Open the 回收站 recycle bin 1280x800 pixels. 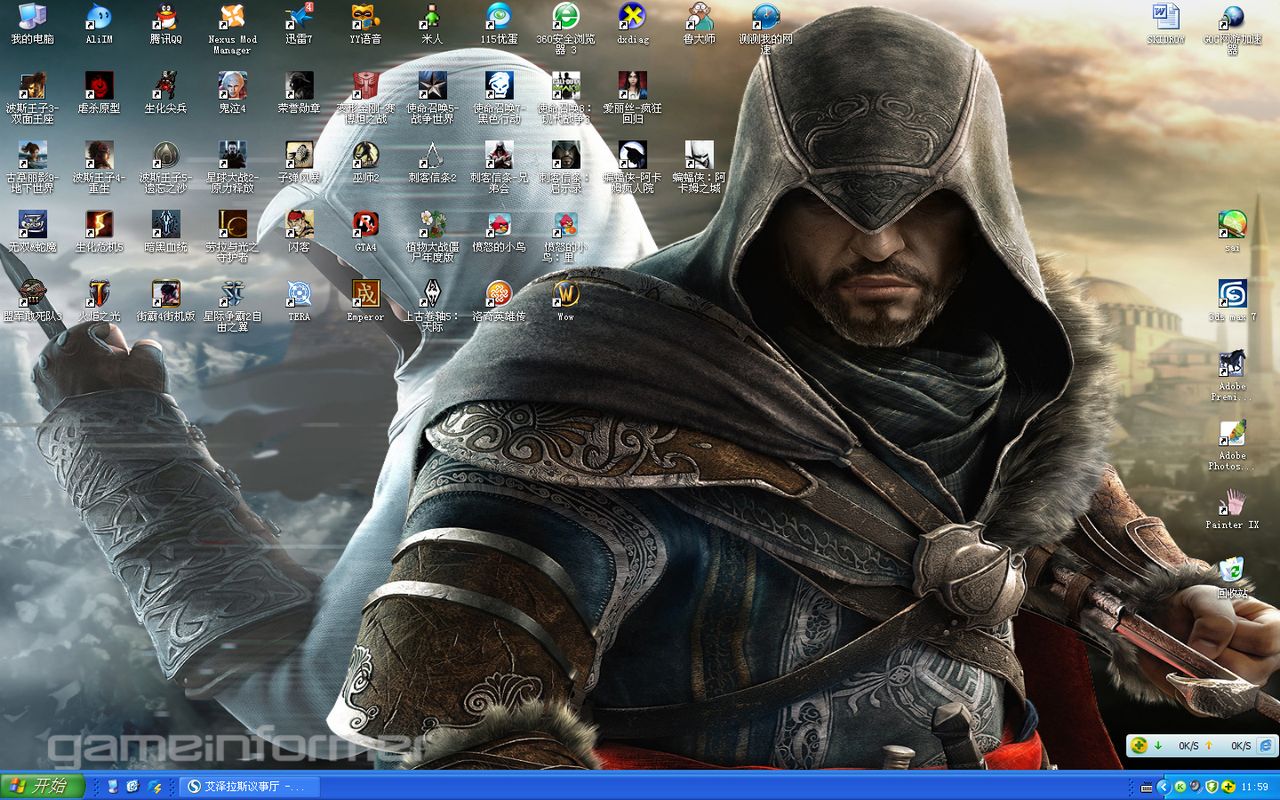point(1232,571)
